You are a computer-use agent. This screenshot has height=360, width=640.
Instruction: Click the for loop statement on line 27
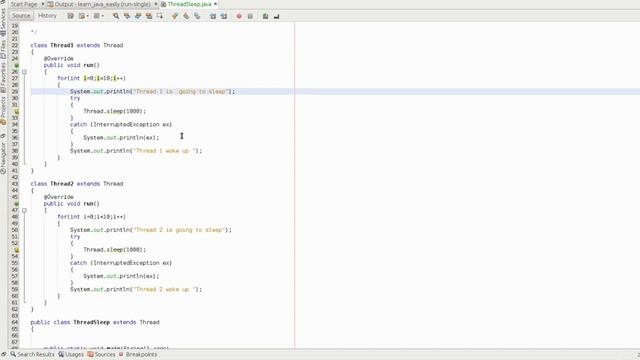[91, 78]
